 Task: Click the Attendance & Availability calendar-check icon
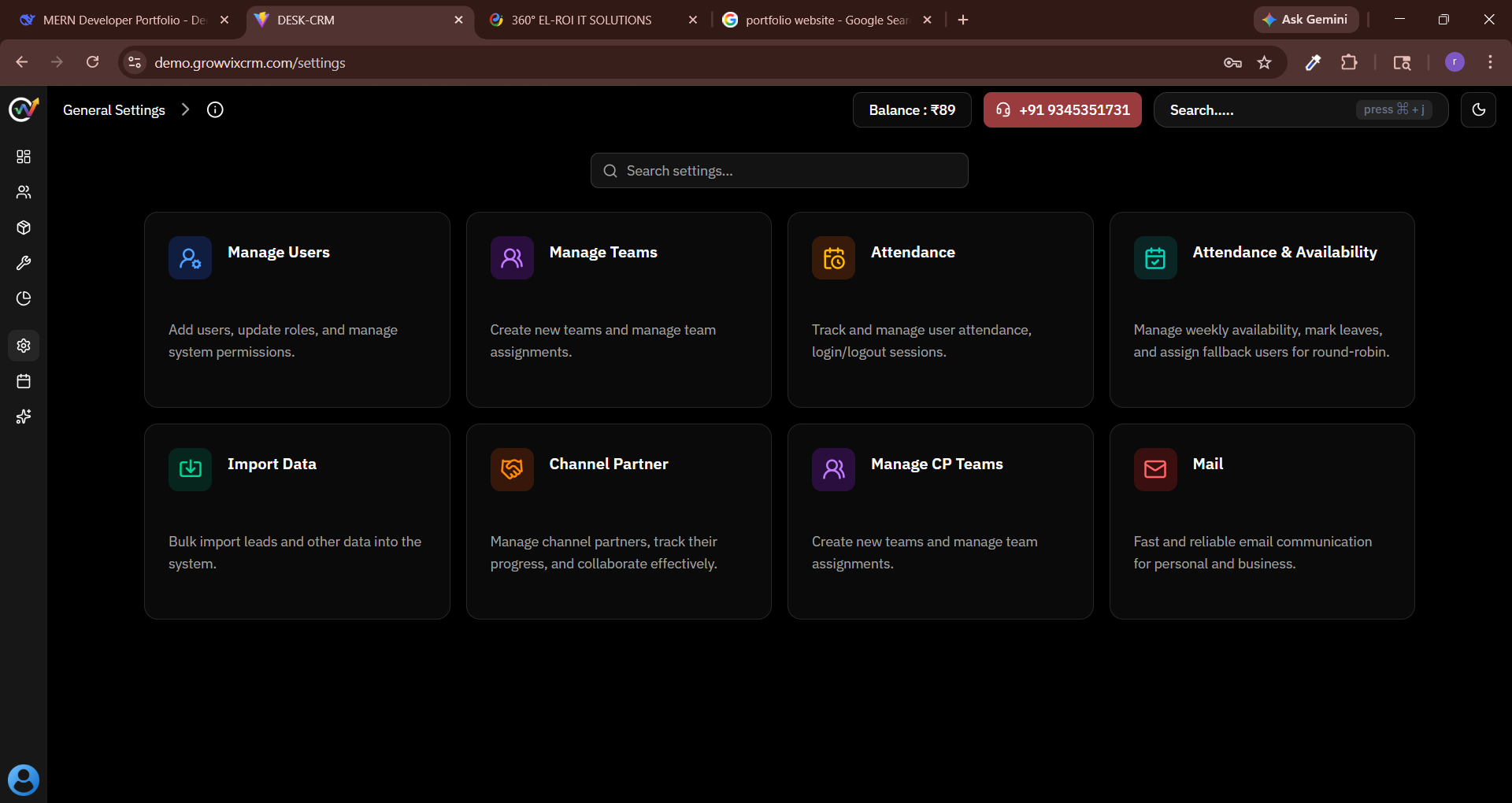(x=1155, y=257)
